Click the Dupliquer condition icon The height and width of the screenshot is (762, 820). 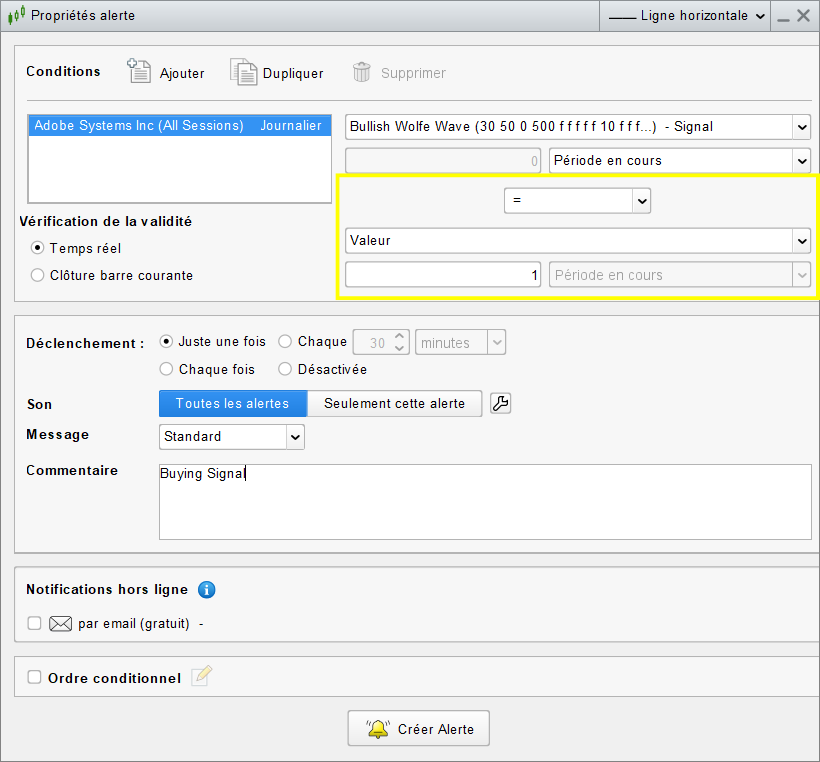click(243, 72)
